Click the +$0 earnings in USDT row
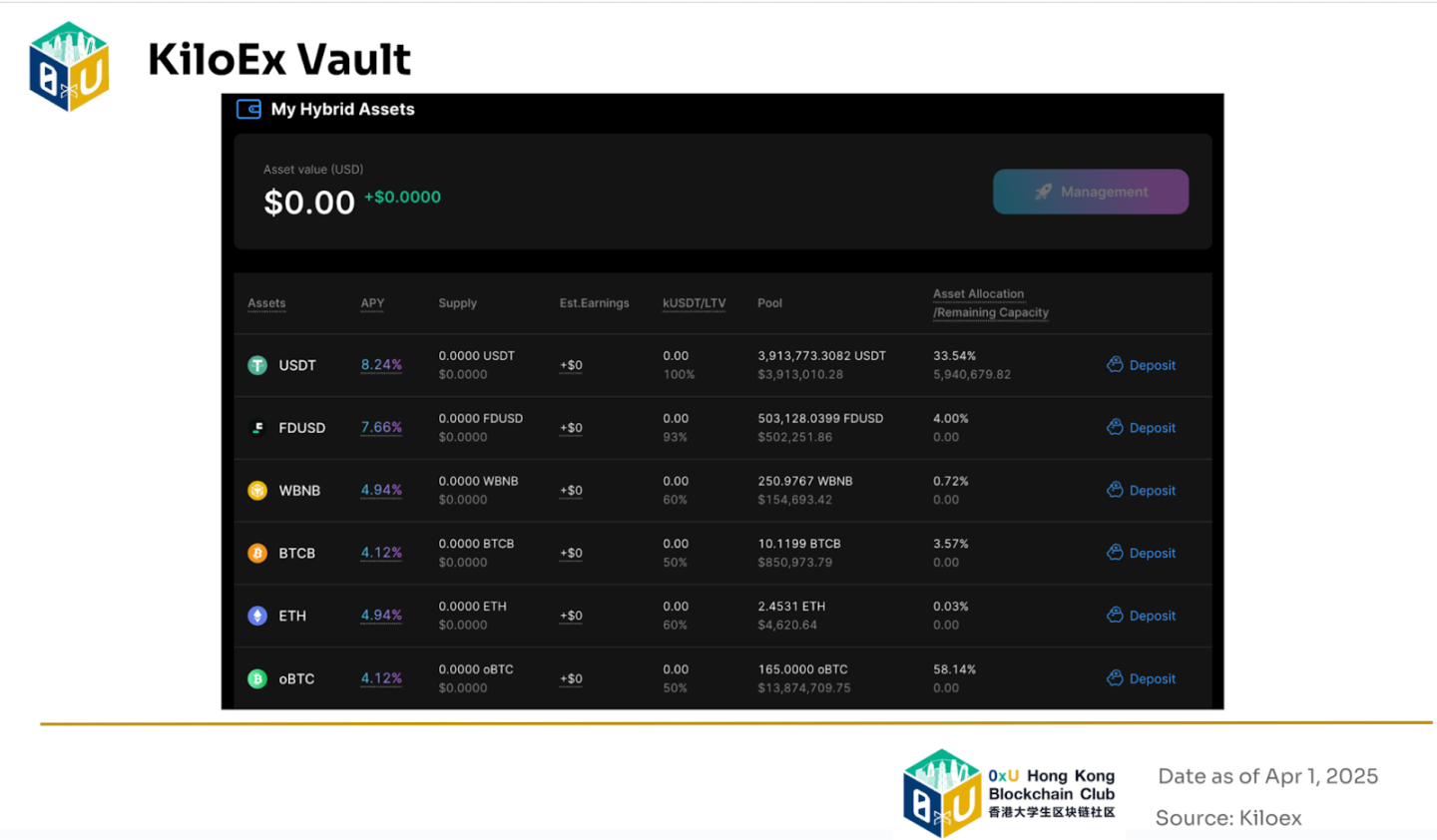This screenshot has height=840, width=1437. [571, 365]
